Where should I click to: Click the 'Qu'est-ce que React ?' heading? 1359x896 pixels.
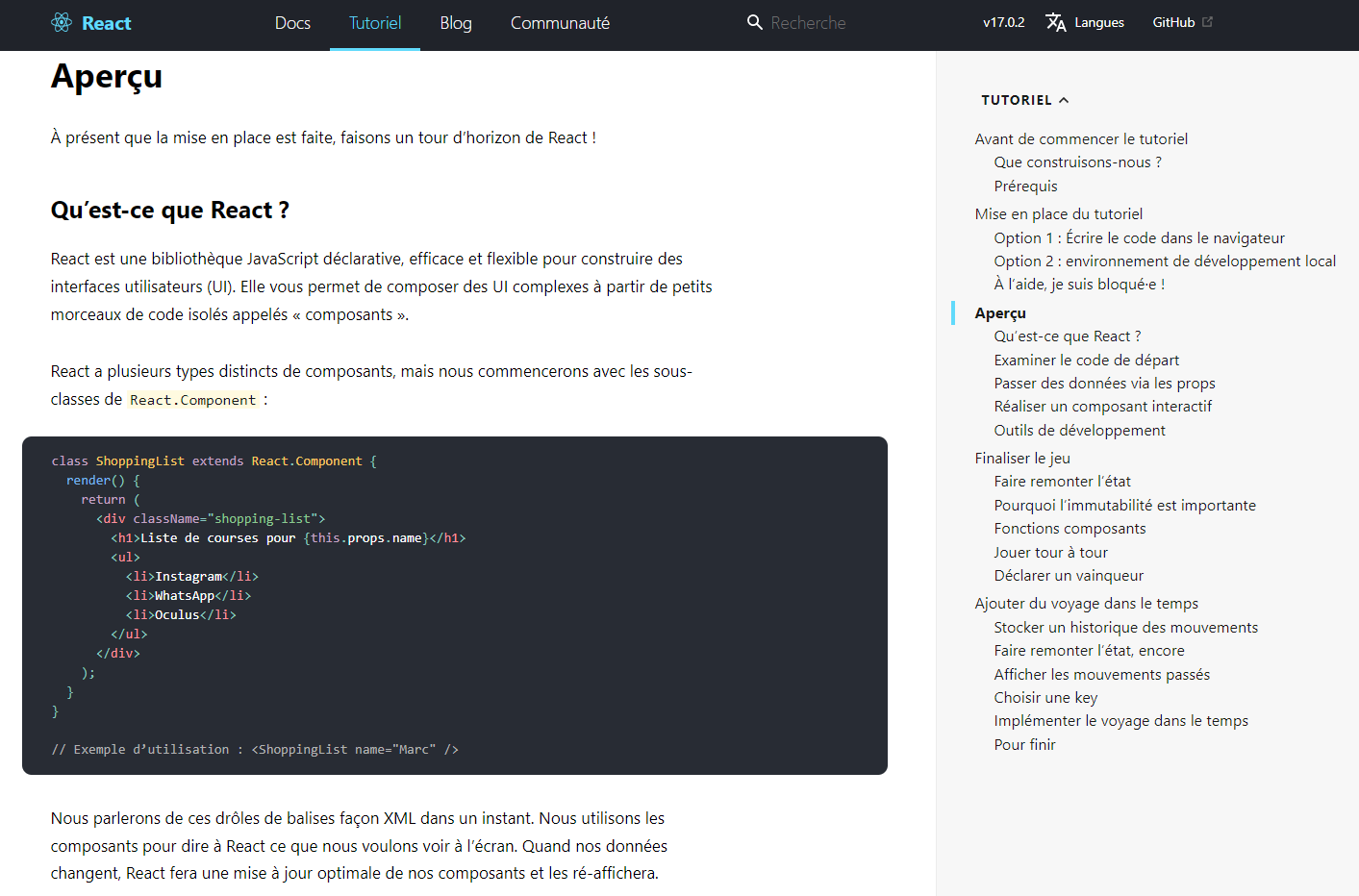[170, 211]
